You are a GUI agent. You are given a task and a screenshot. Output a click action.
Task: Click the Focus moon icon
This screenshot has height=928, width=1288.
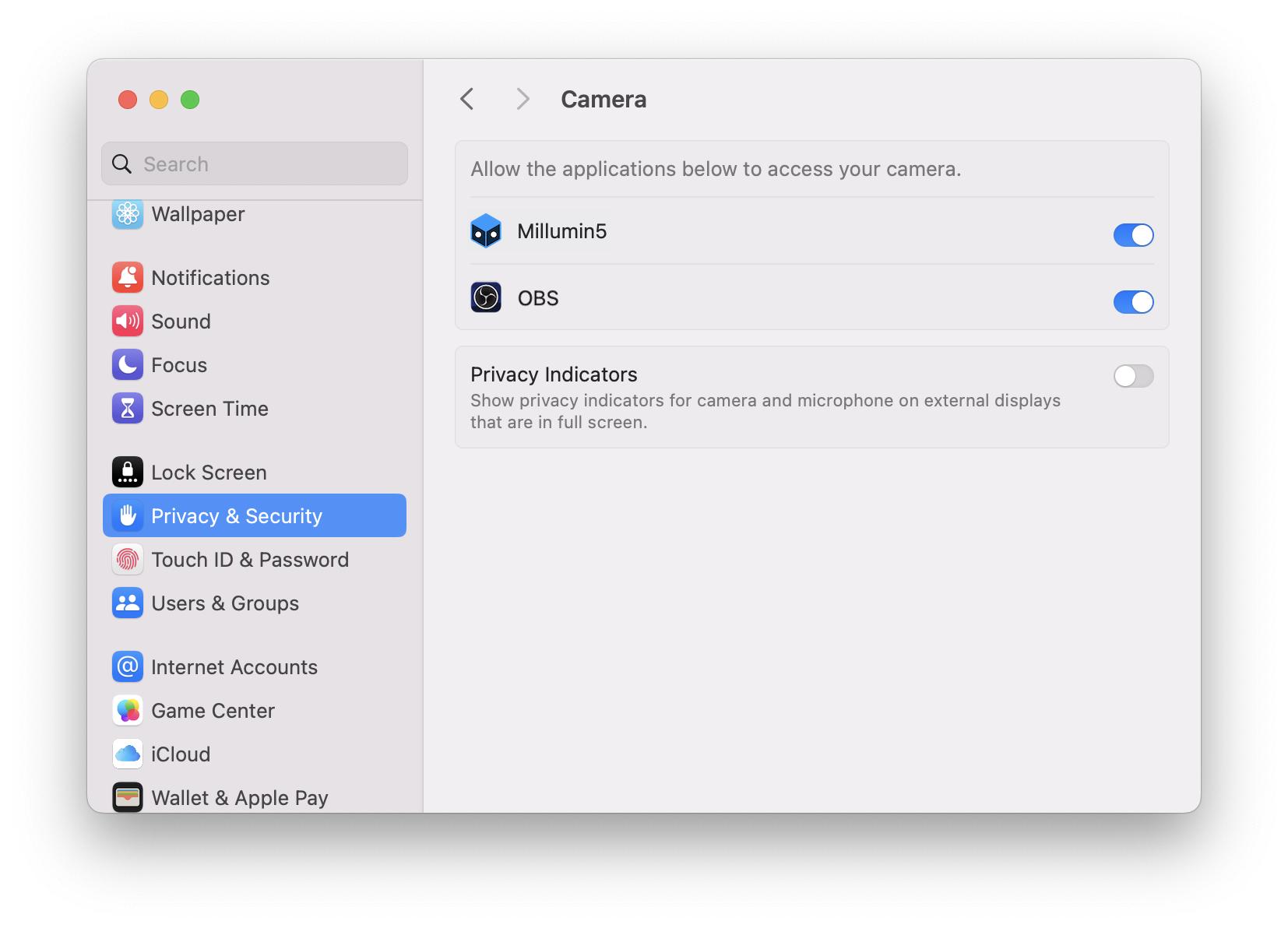tap(128, 365)
